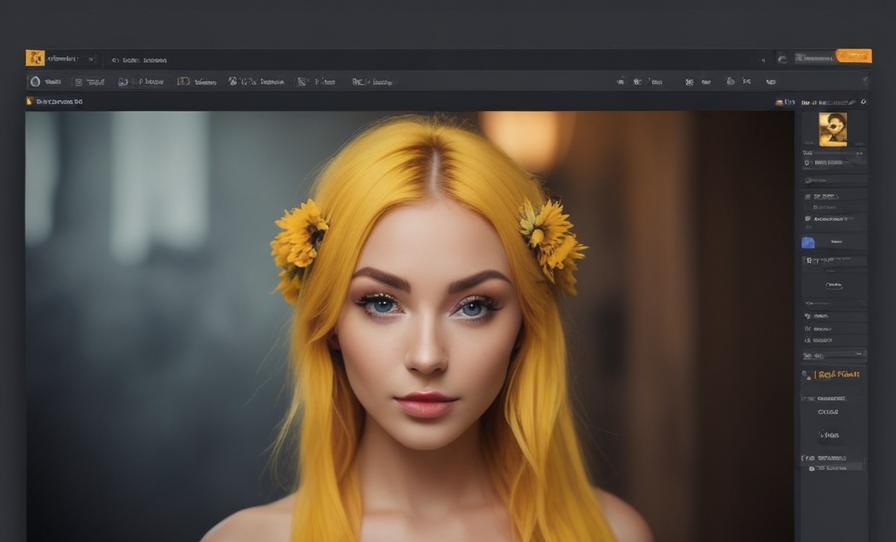This screenshot has width=896, height=542.
Task: Click the orange app logo icon
Action: (x=35, y=58)
